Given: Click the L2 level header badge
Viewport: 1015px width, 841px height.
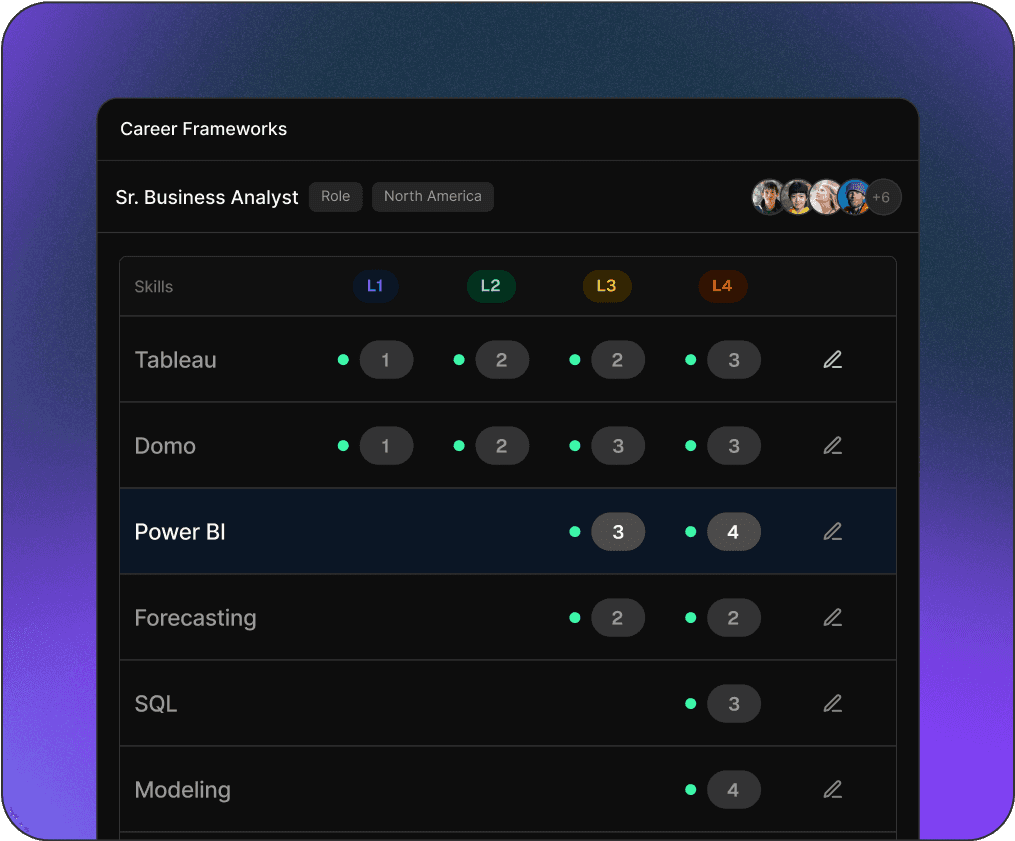Looking at the screenshot, I should tap(491, 286).
